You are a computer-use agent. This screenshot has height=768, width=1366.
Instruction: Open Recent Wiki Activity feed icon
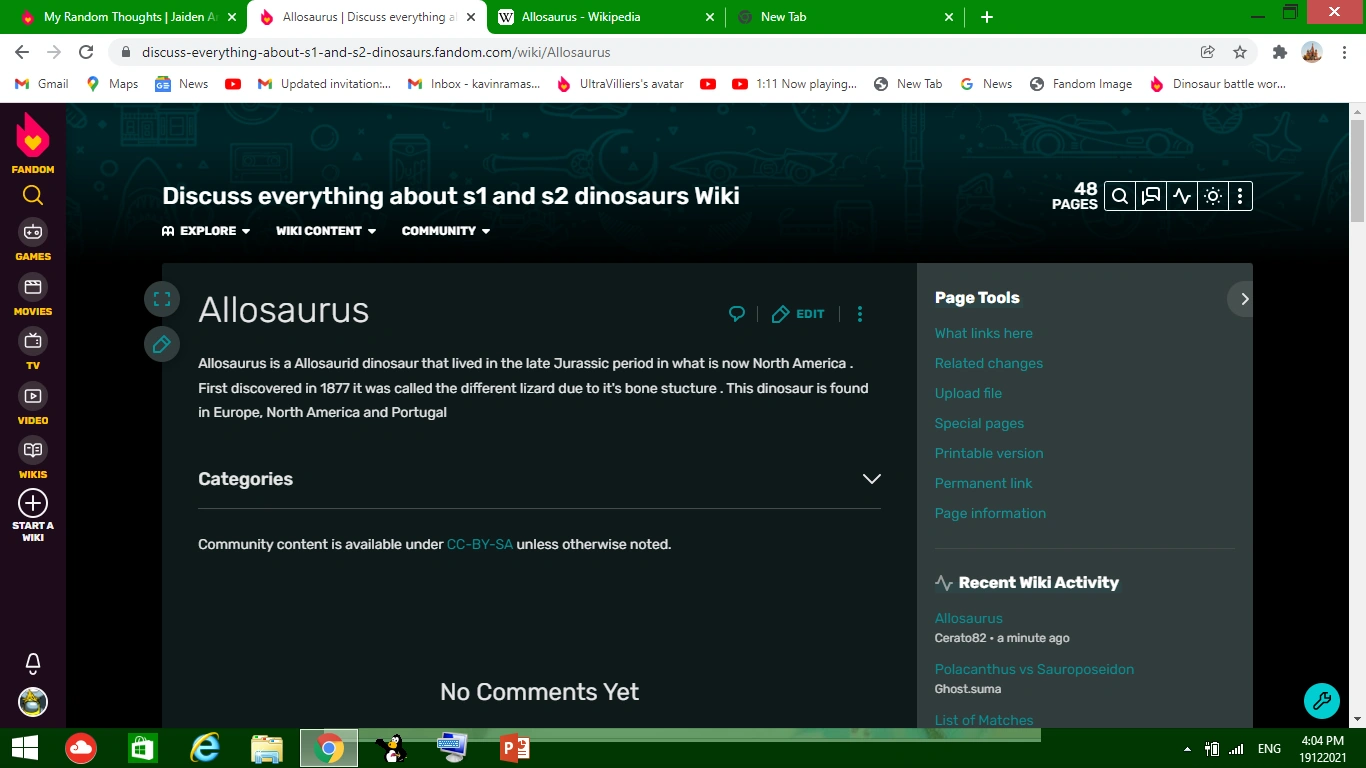(x=1182, y=196)
